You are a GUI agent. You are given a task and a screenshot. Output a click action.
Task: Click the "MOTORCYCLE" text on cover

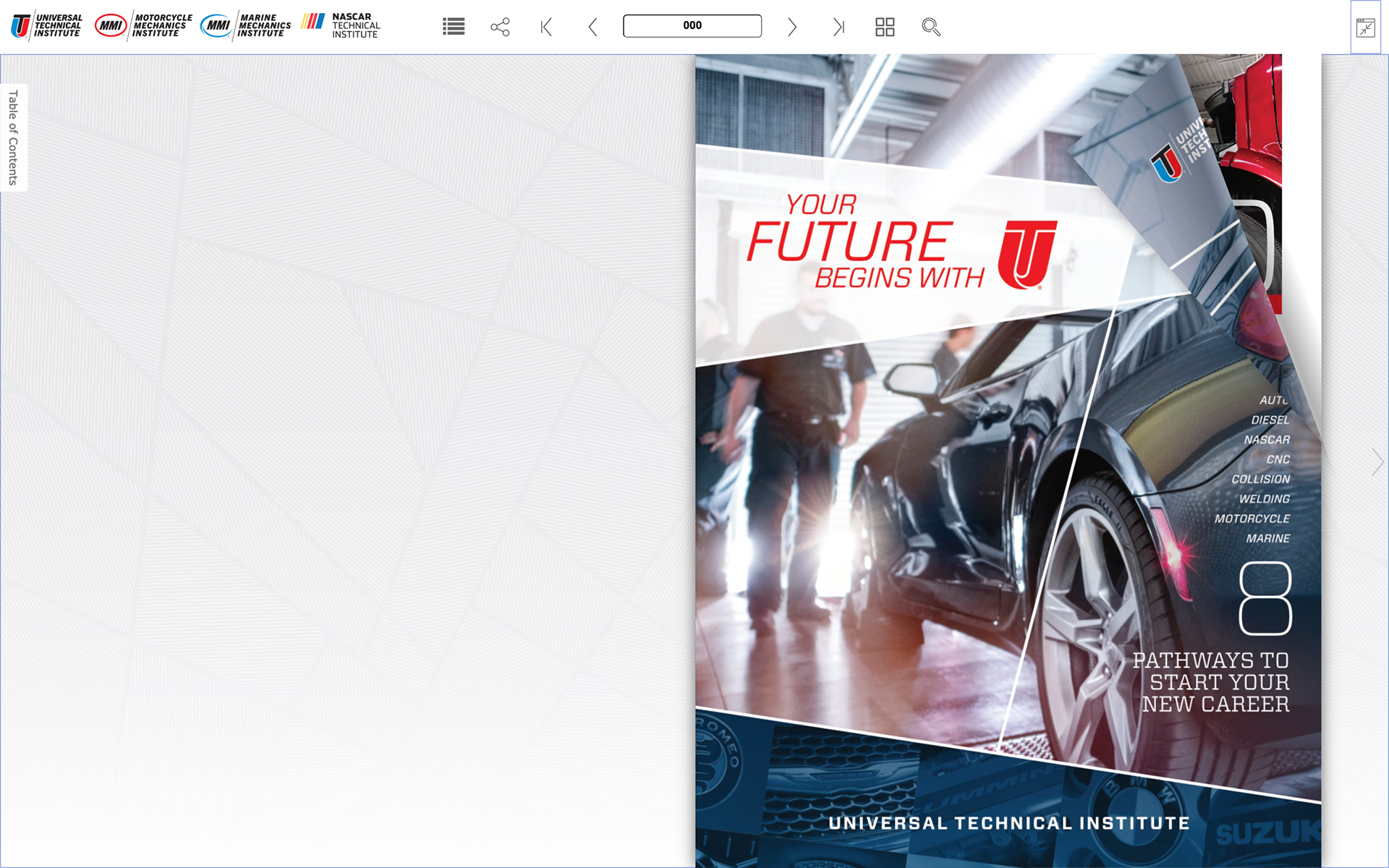click(x=1252, y=519)
